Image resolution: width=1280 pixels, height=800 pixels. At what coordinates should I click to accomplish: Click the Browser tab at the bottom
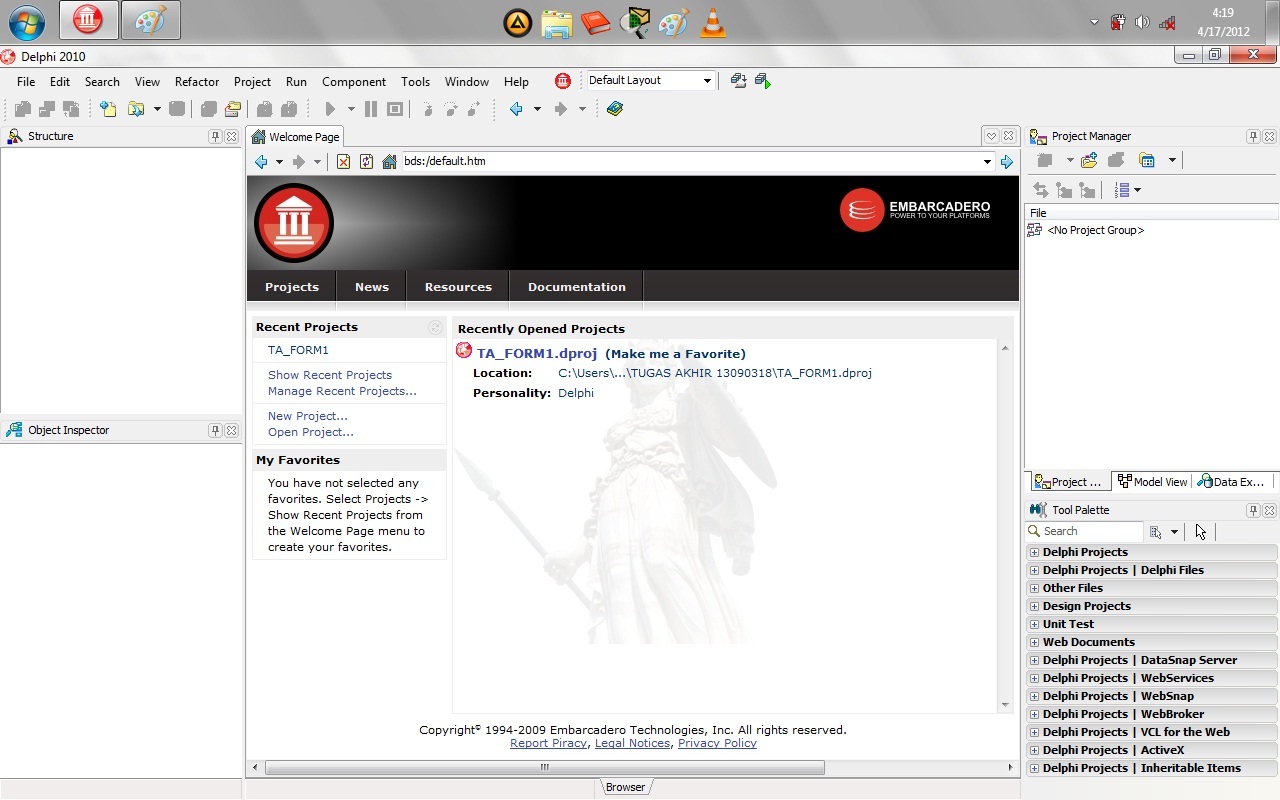626,787
